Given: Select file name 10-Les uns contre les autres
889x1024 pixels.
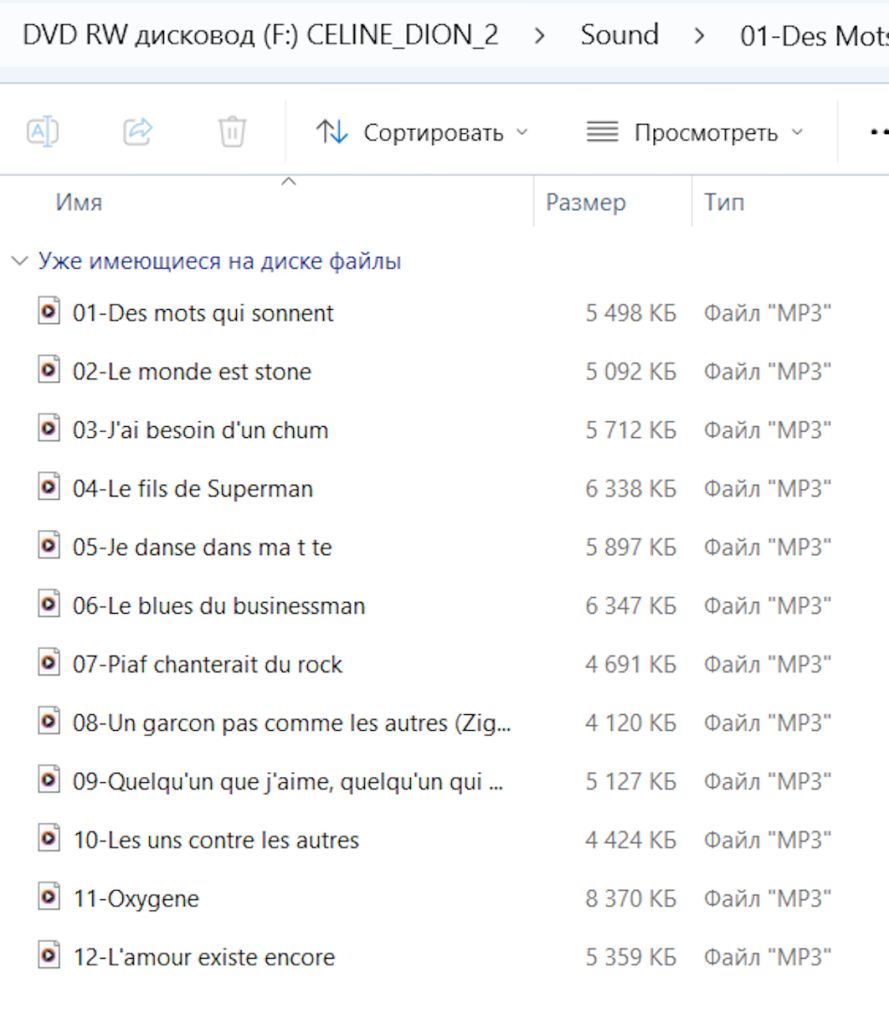Looking at the screenshot, I should pos(216,840).
